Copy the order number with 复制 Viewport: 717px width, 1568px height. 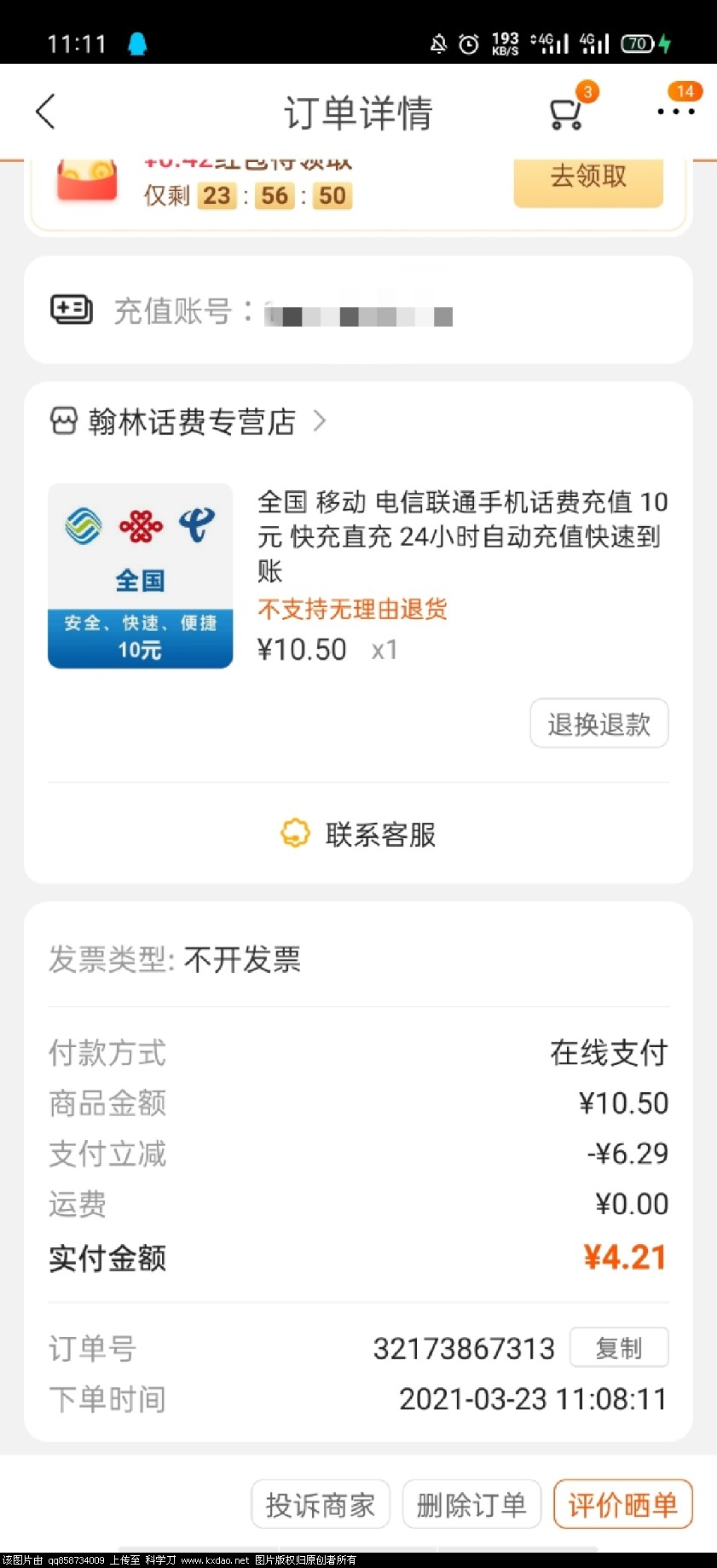(x=619, y=1348)
